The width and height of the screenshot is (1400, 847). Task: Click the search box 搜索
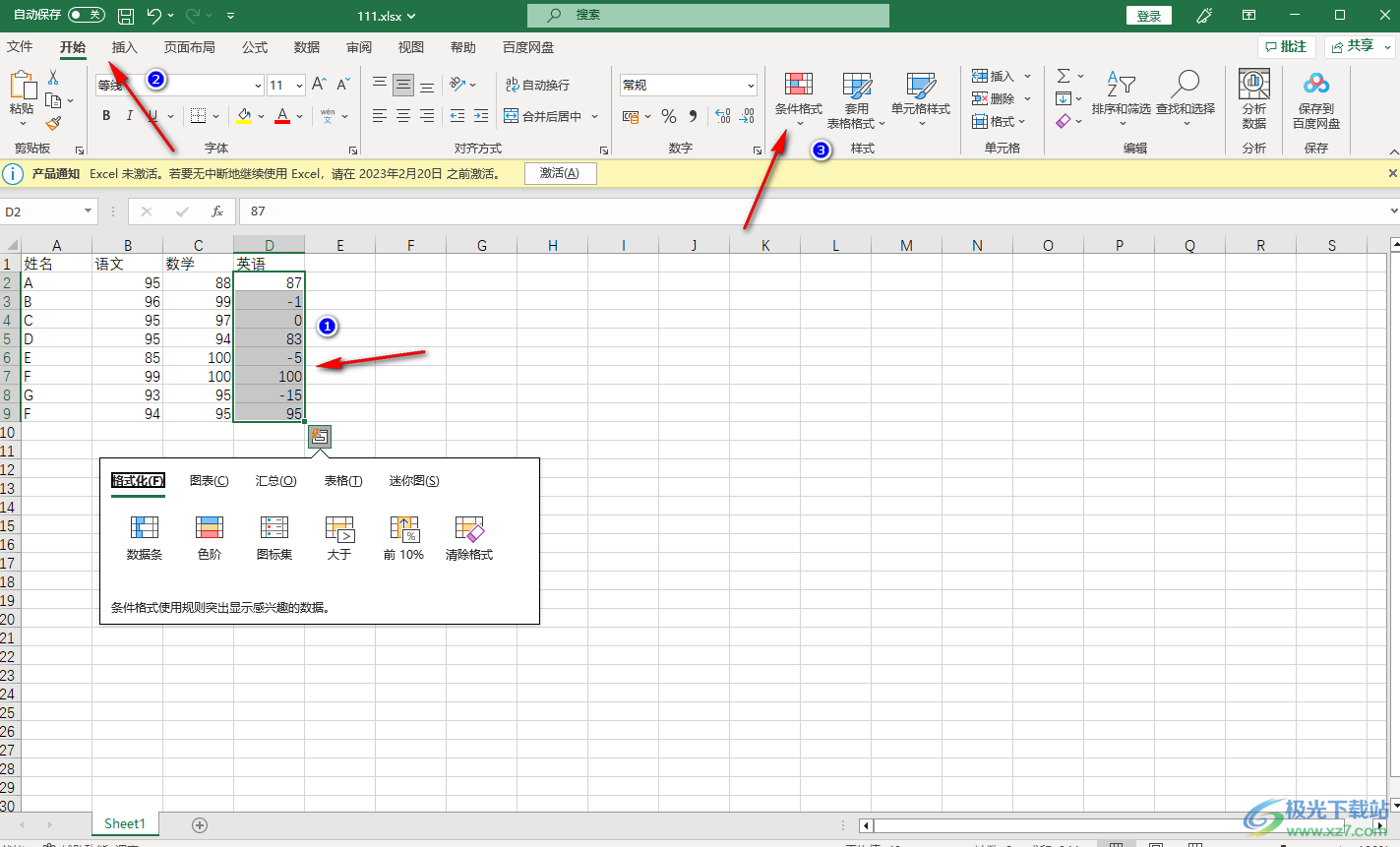(708, 15)
